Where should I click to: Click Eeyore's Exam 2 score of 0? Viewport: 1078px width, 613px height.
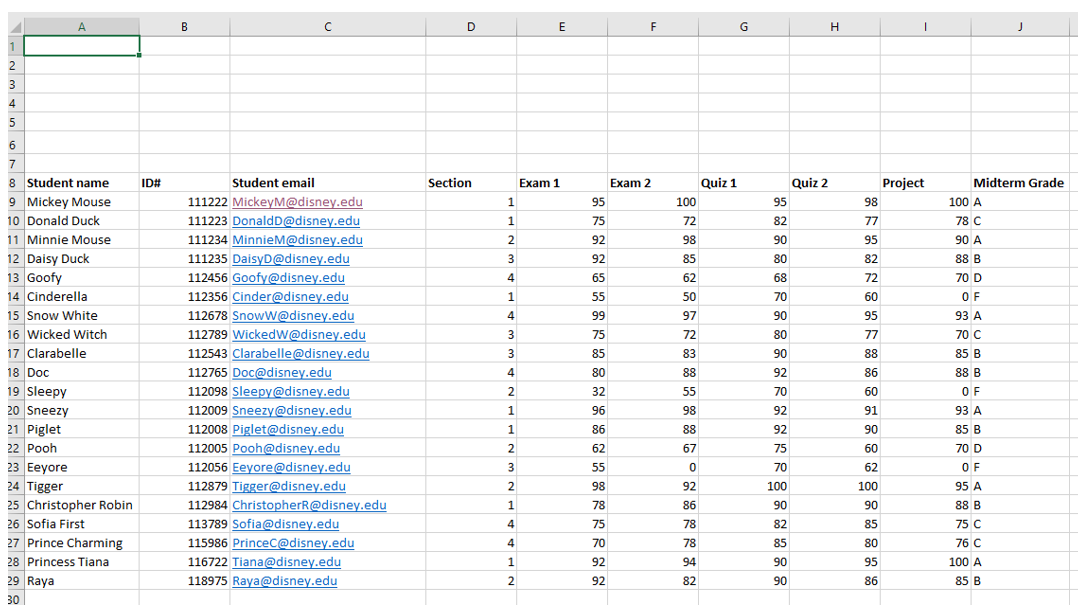652,467
